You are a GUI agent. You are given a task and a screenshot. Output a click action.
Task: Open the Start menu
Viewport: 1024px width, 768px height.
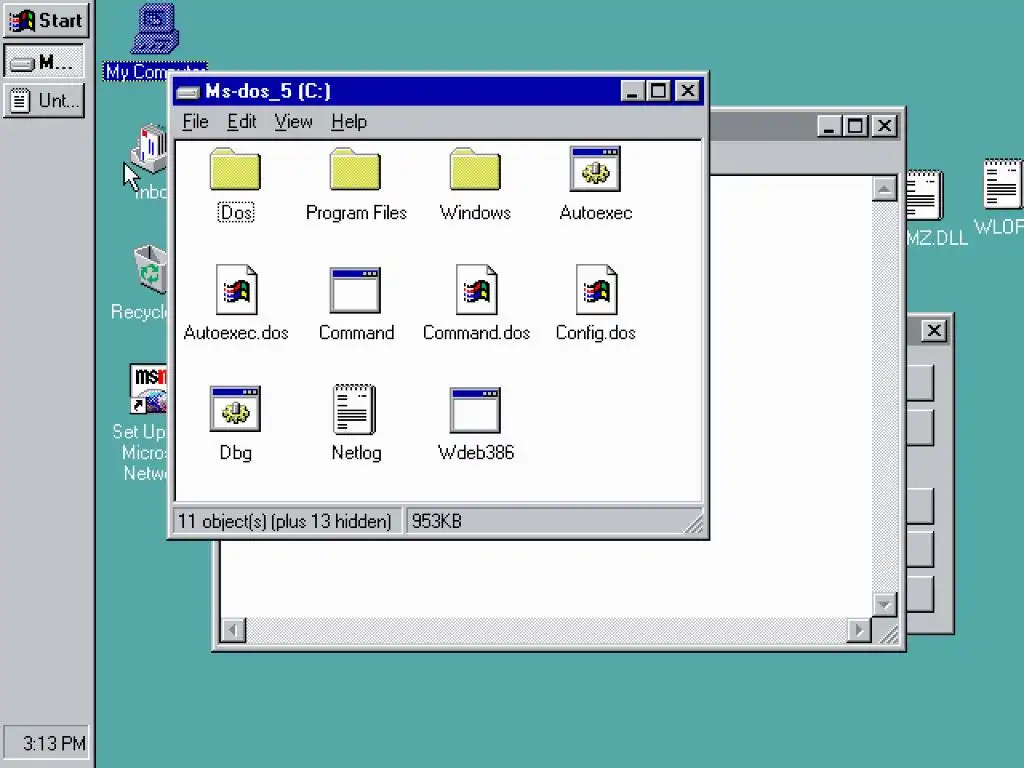pos(46,20)
